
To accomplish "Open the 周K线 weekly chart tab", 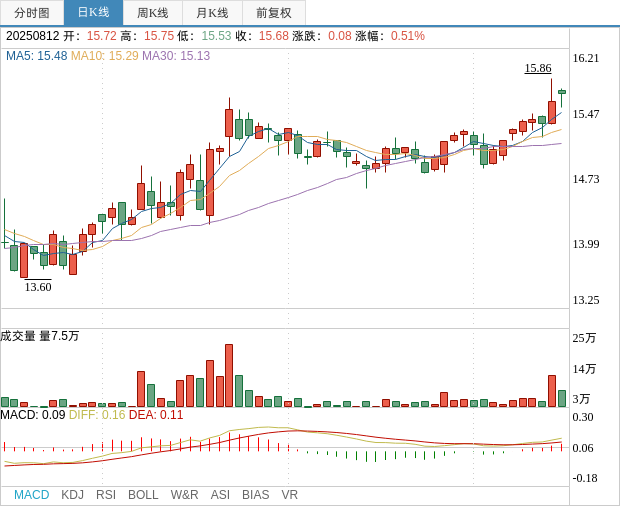I will pos(153,13).
